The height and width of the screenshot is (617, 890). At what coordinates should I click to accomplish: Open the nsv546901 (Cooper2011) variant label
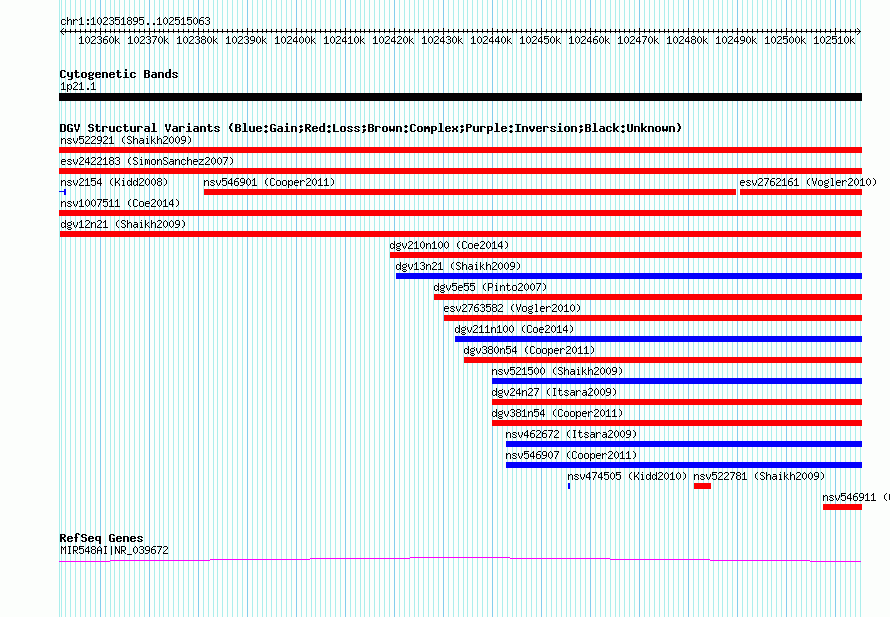pos(269,182)
